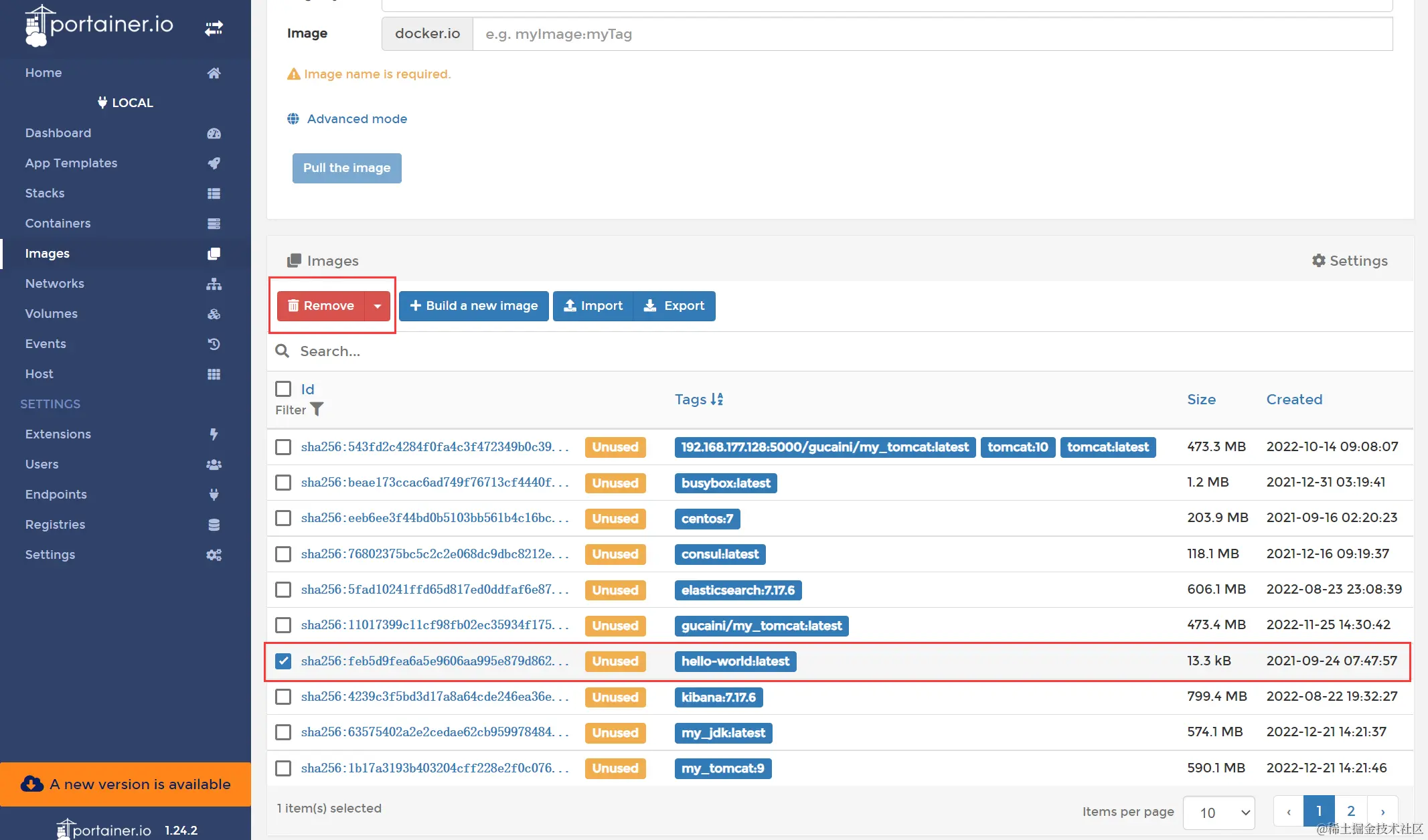This screenshot has height=840, width=1428.
Task: Click the Tags sort order icon
Action: (x=717, y=400)
